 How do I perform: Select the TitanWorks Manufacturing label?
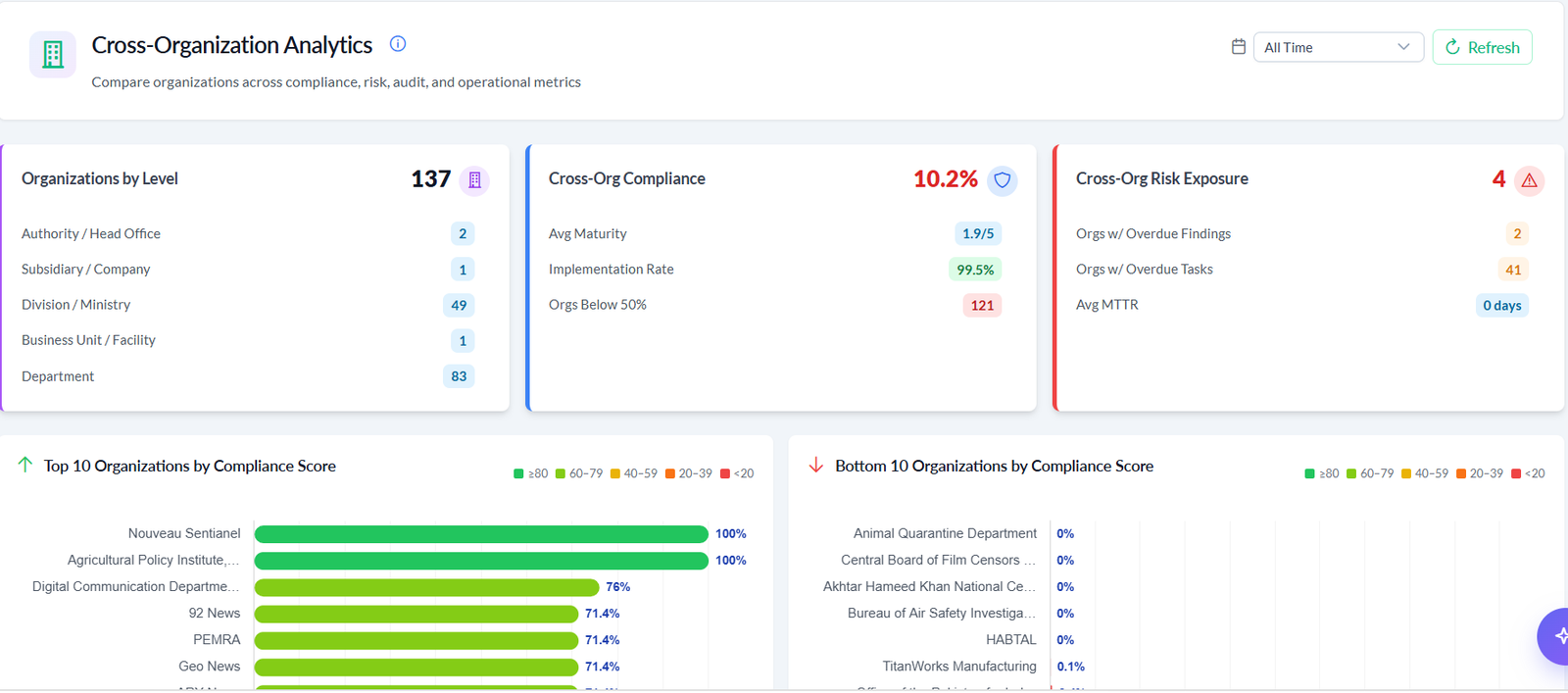click(x=959, y=666)
